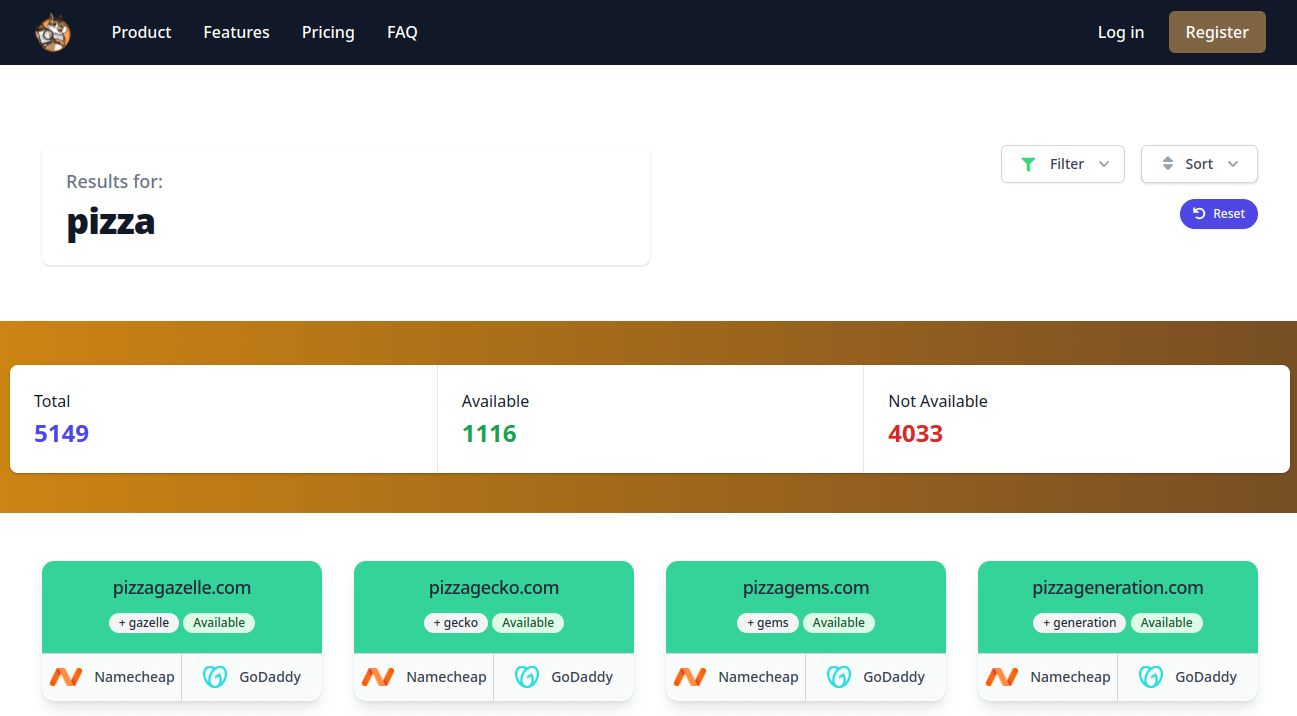Click the '+ generation' tag

[1080, 623]
